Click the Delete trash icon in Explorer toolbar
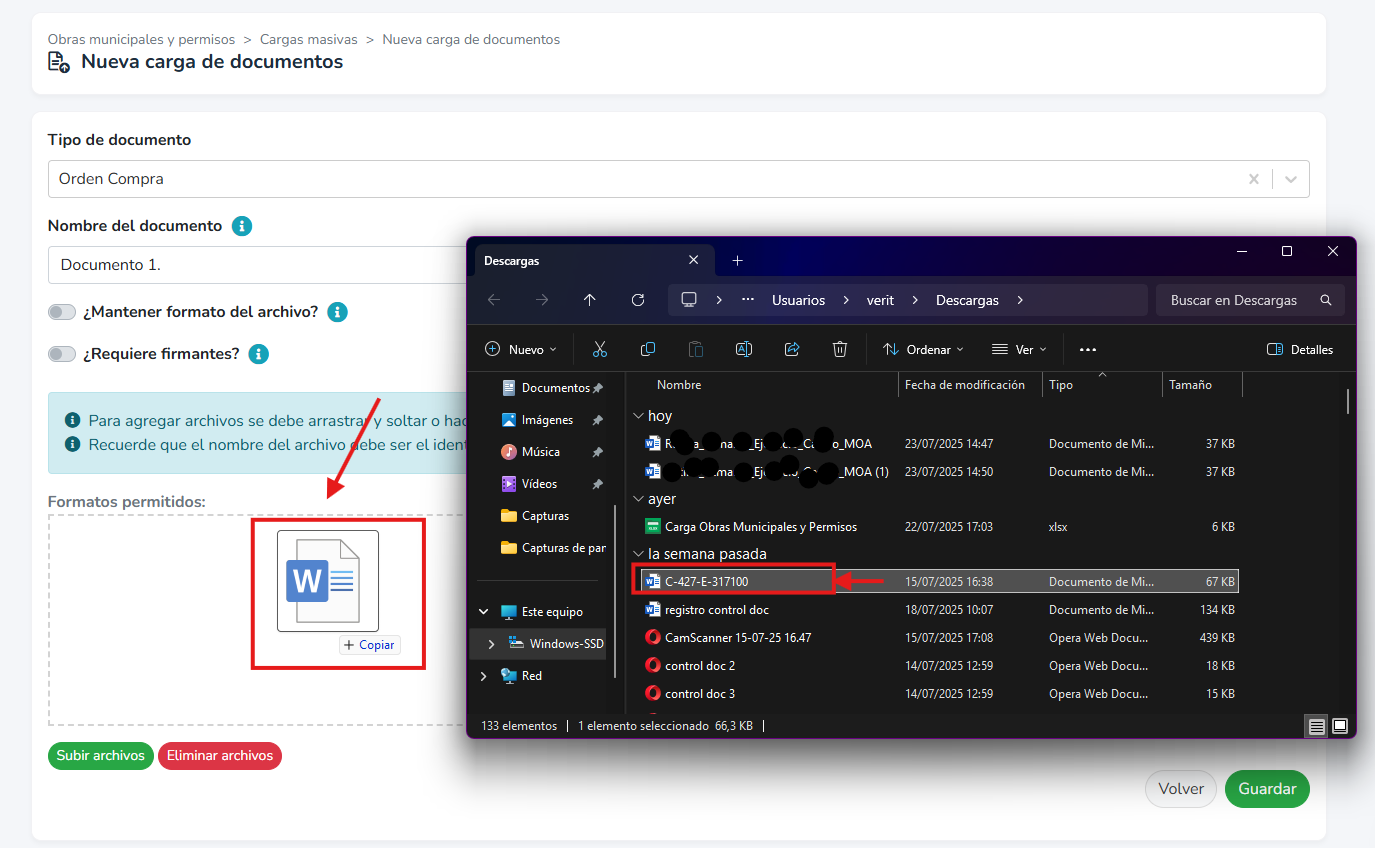This screenshot has height=848, width=1375. pyautogui.click(x=840, y=349)
